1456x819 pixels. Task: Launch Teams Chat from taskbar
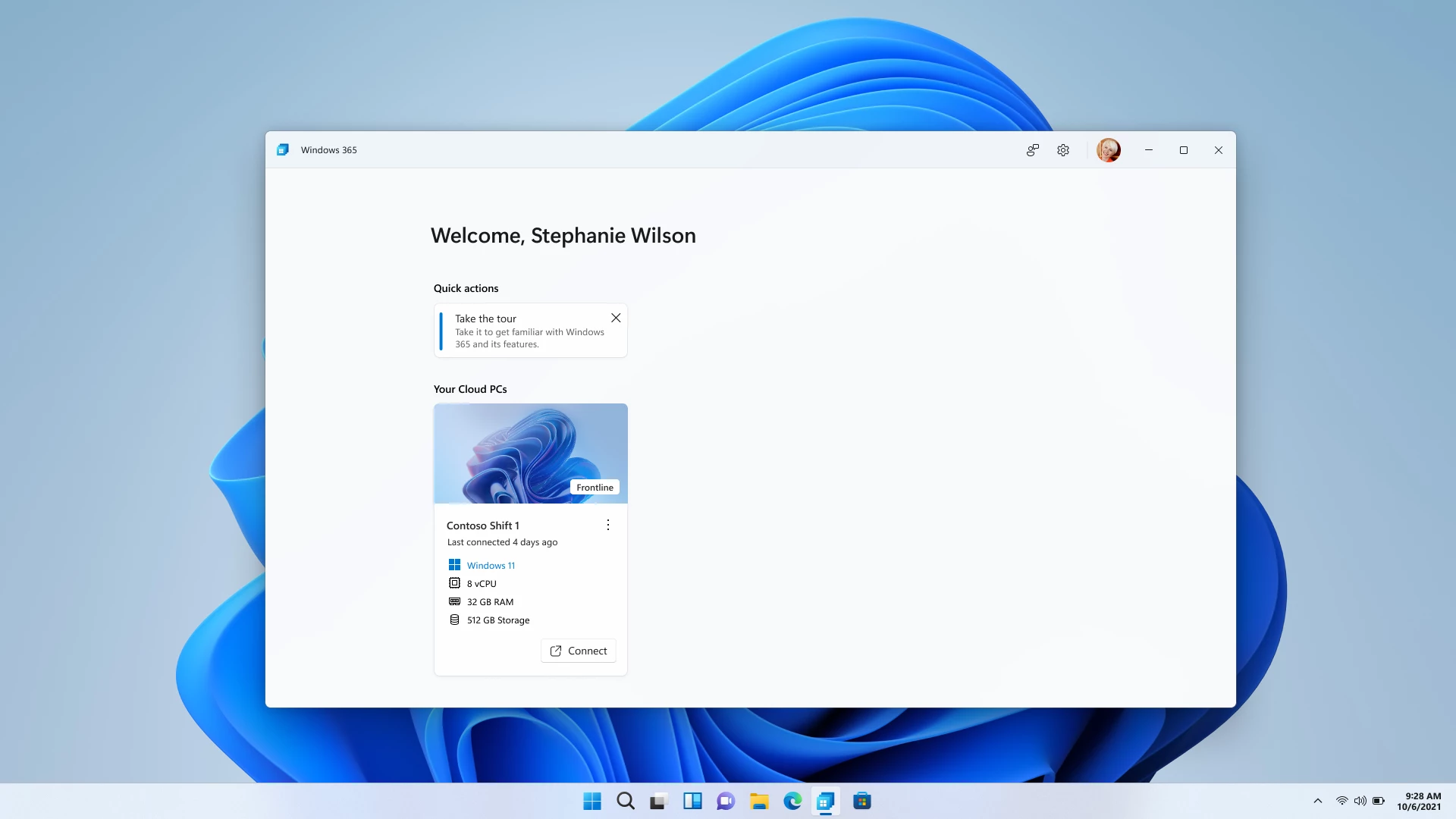tap(726, 801)
